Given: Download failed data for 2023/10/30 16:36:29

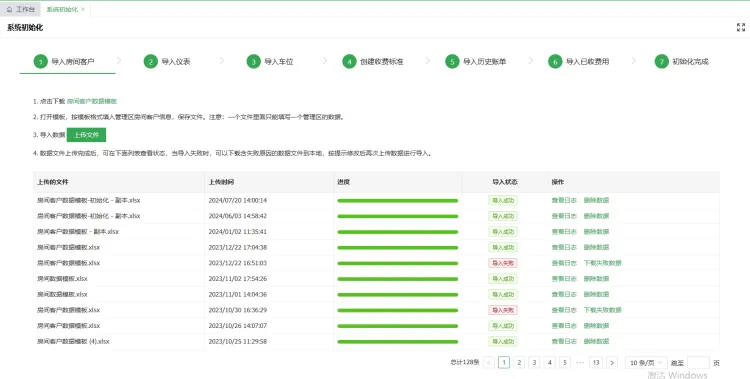Looking at the screenshot, I should (602, 310).
